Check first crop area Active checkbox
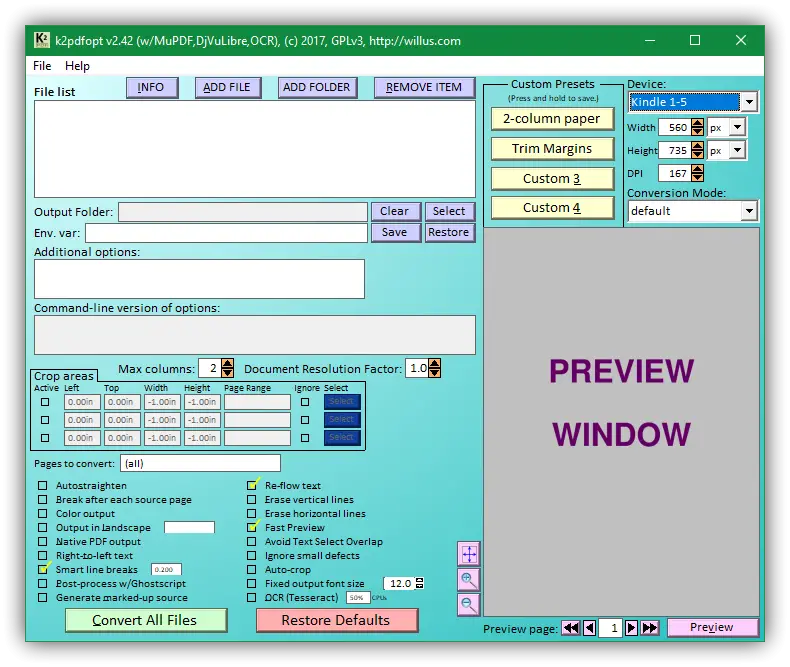 point(45,402)
